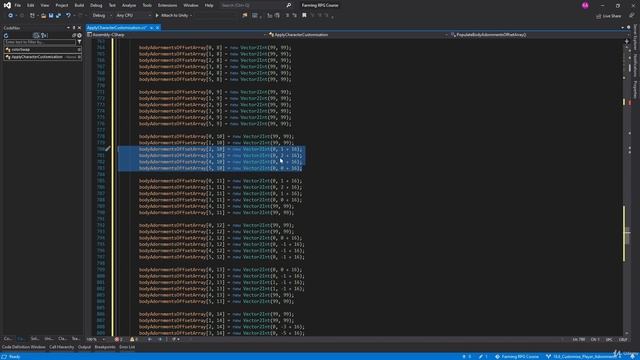Image resolution: width=640 pixels, height=360 pixels.
Task: Click the Attach to Unity button
Action: pos(171,16)
